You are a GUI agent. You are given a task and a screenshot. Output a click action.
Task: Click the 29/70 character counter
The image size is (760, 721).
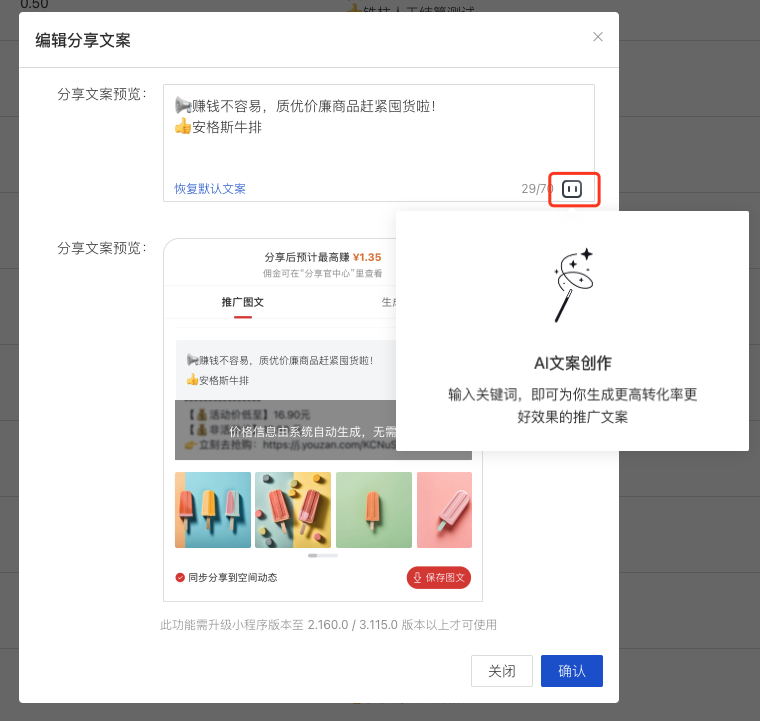tap(537, 188)
